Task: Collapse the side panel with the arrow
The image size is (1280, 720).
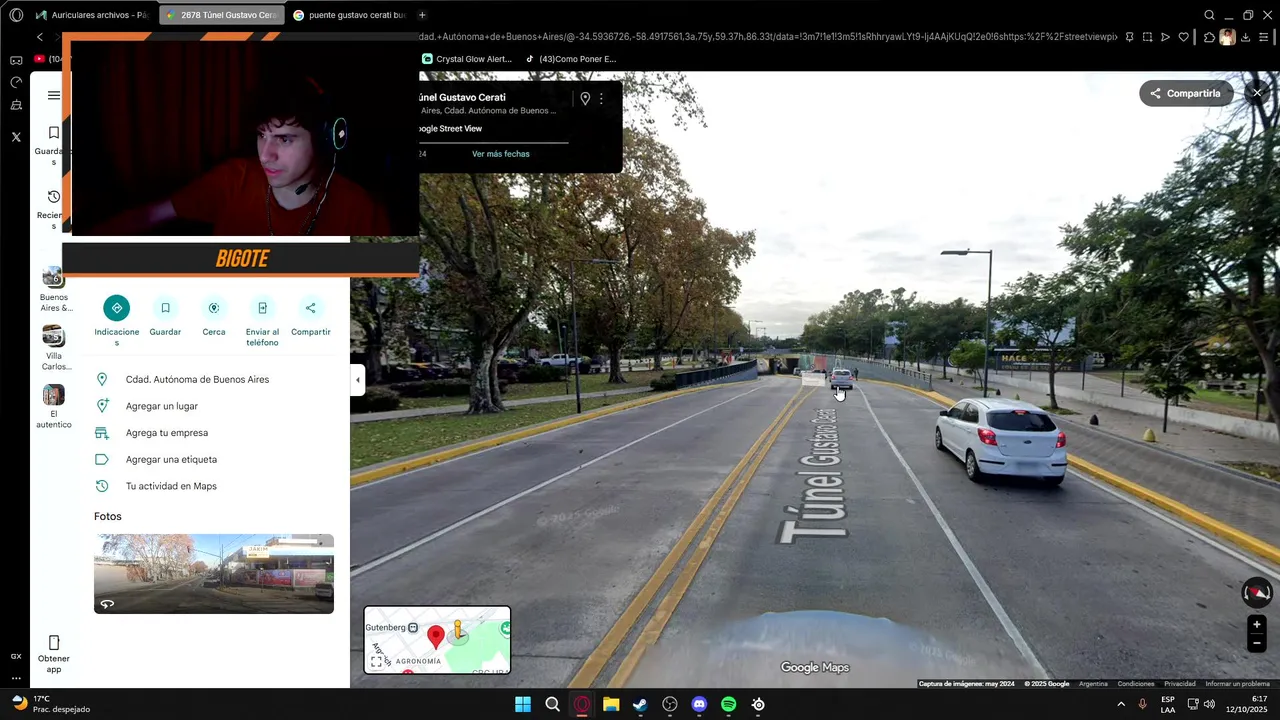Action: [x=358, y=380]
